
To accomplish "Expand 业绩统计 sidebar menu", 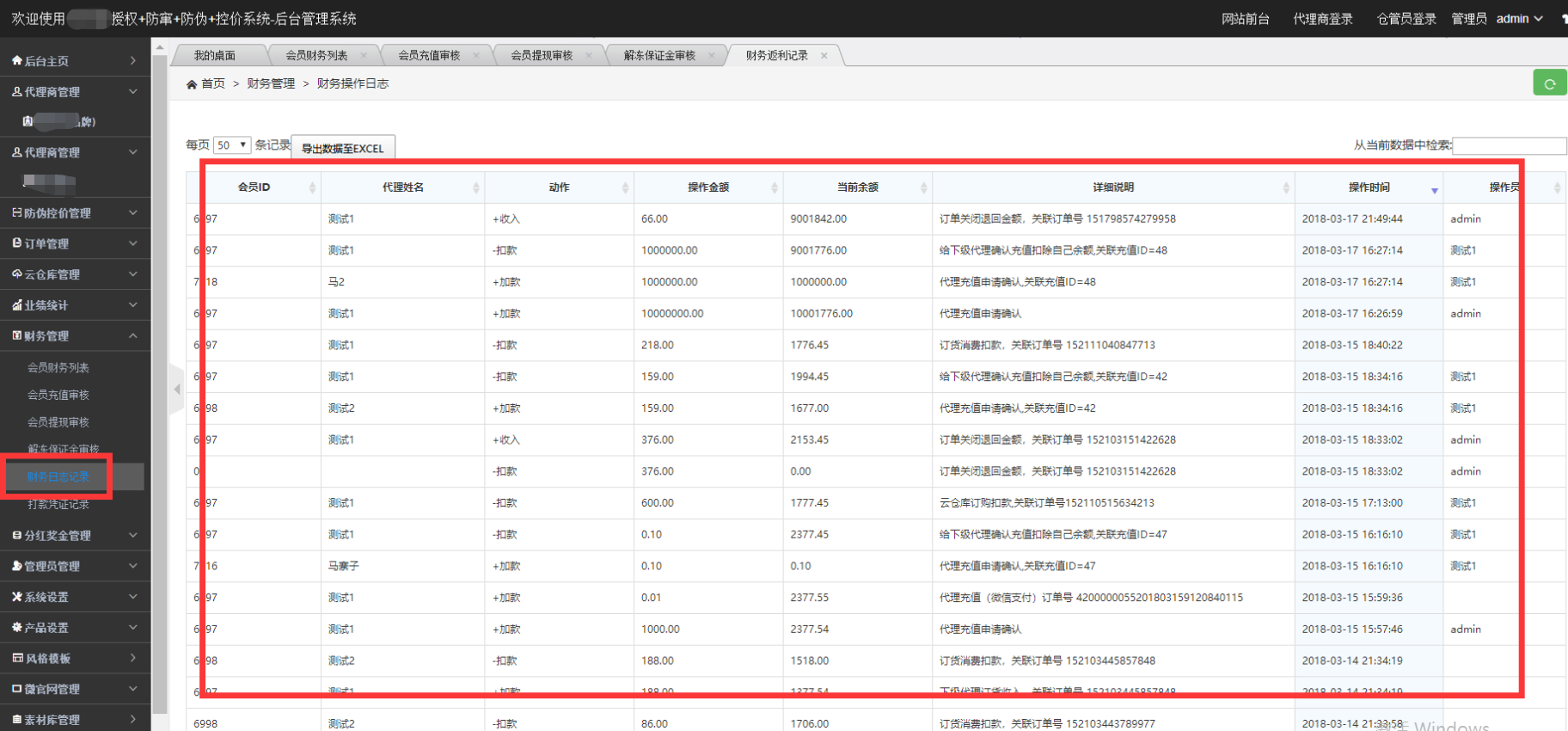I will [75, 305].
